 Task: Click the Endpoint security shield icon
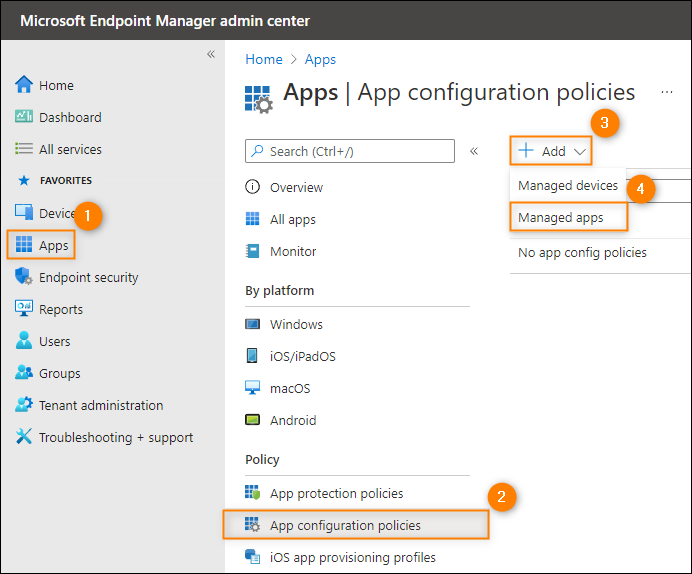[x=24, y=277]
